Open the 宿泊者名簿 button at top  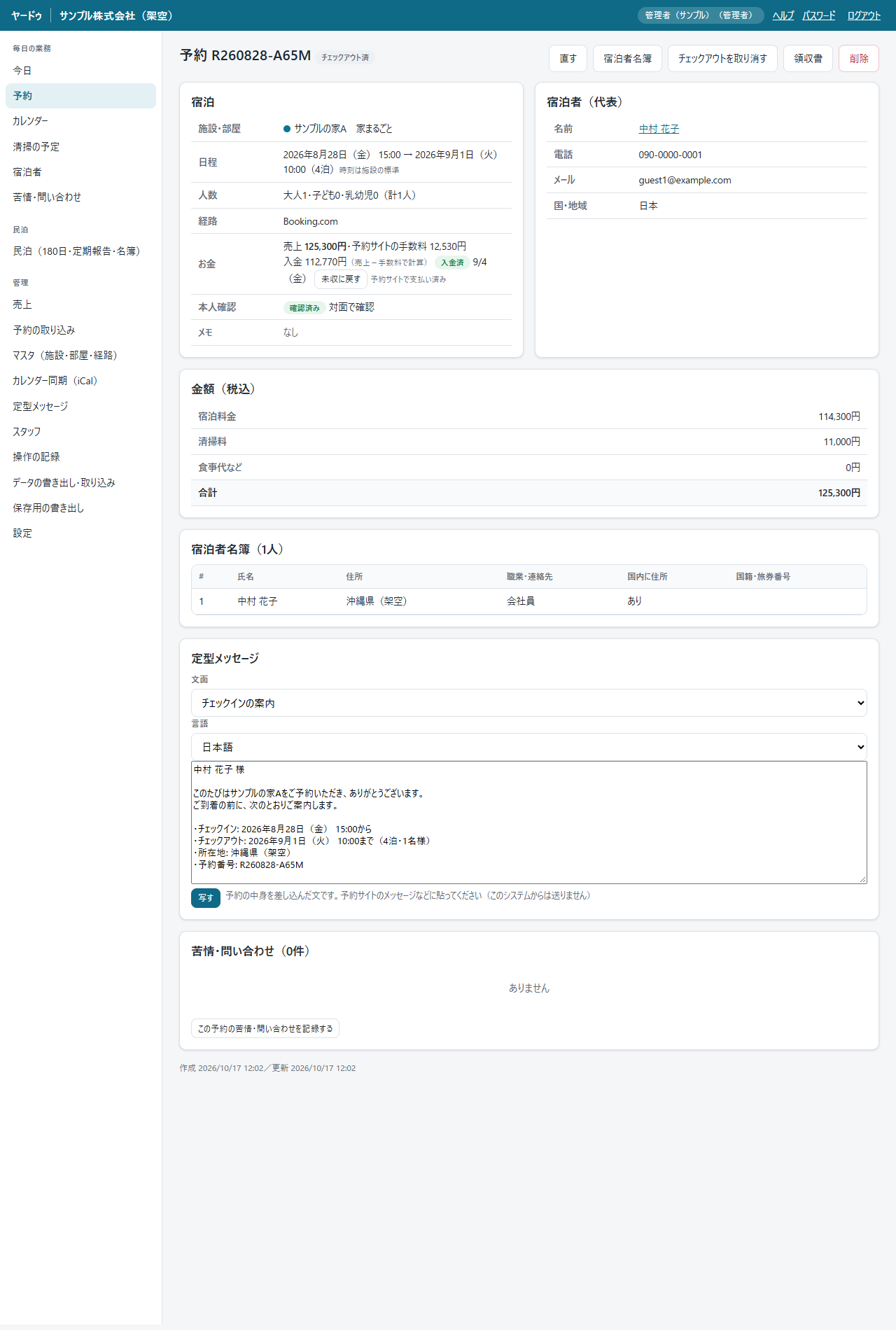[627, 59]
